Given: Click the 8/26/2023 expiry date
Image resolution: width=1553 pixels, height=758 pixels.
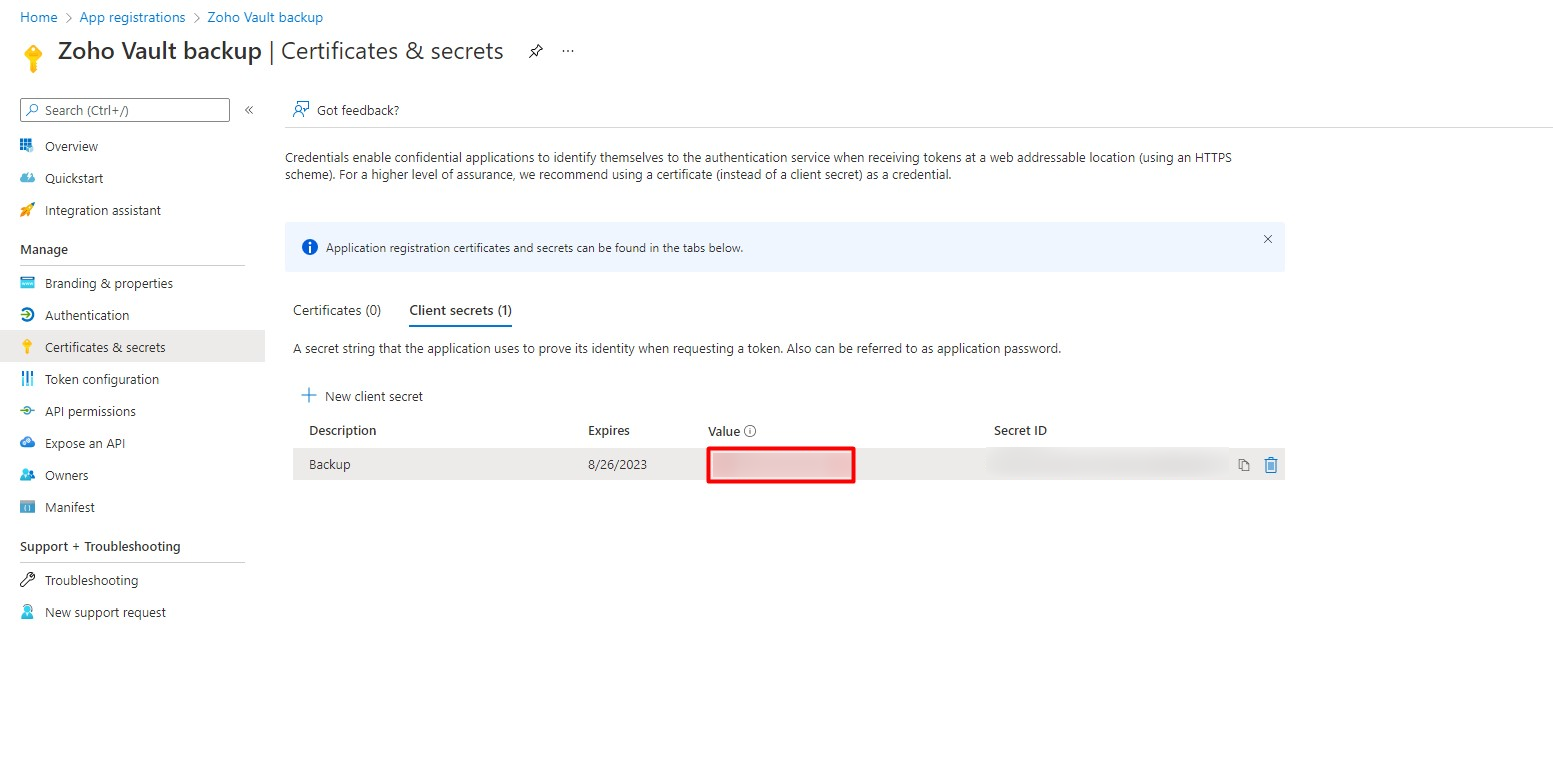Looking at the screenshot, I should click(x=618, y=465).
